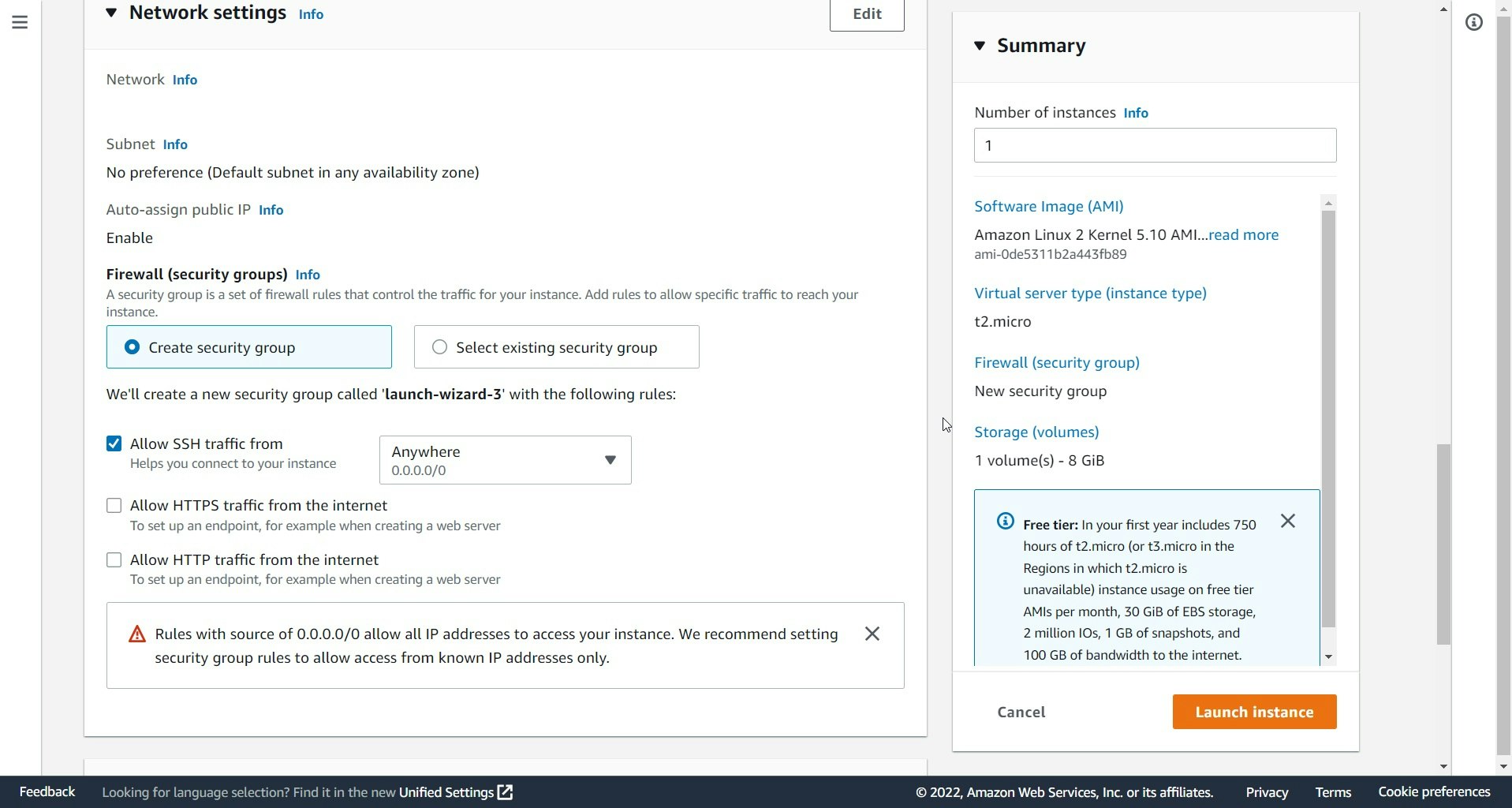Click Privacy in the footer bar
Image resolution: width=1512 pixels, height=808 pixels.
click(1266, 791)
